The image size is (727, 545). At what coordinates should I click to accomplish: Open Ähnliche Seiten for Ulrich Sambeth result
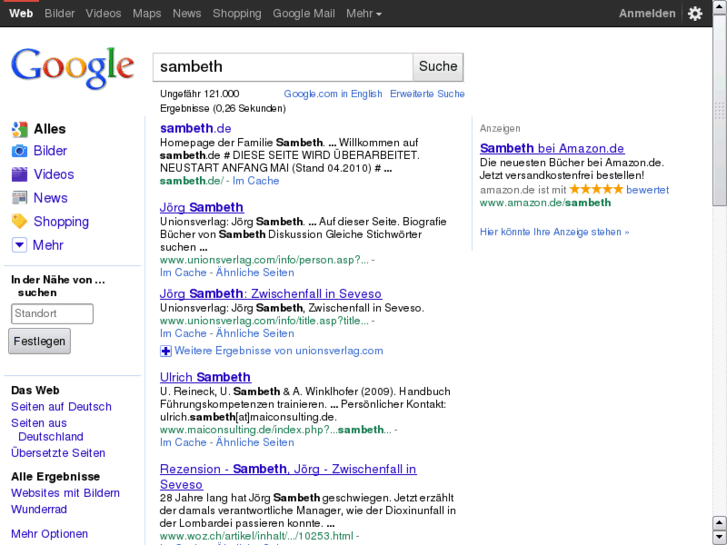(x=255, y=442)
